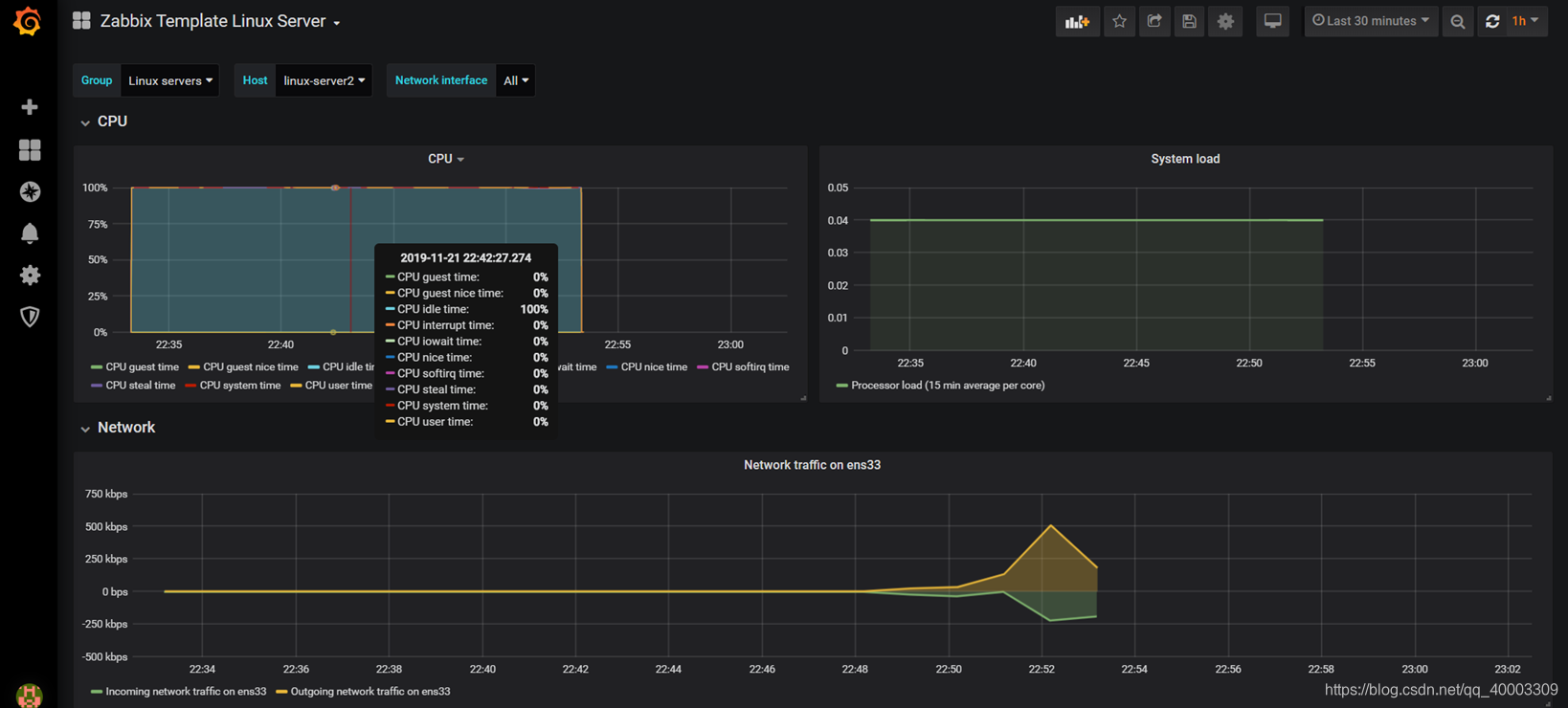The image size is (1568, 708).
Task: Click the Create plus icon in sidebar
Action: pos(30,107)
